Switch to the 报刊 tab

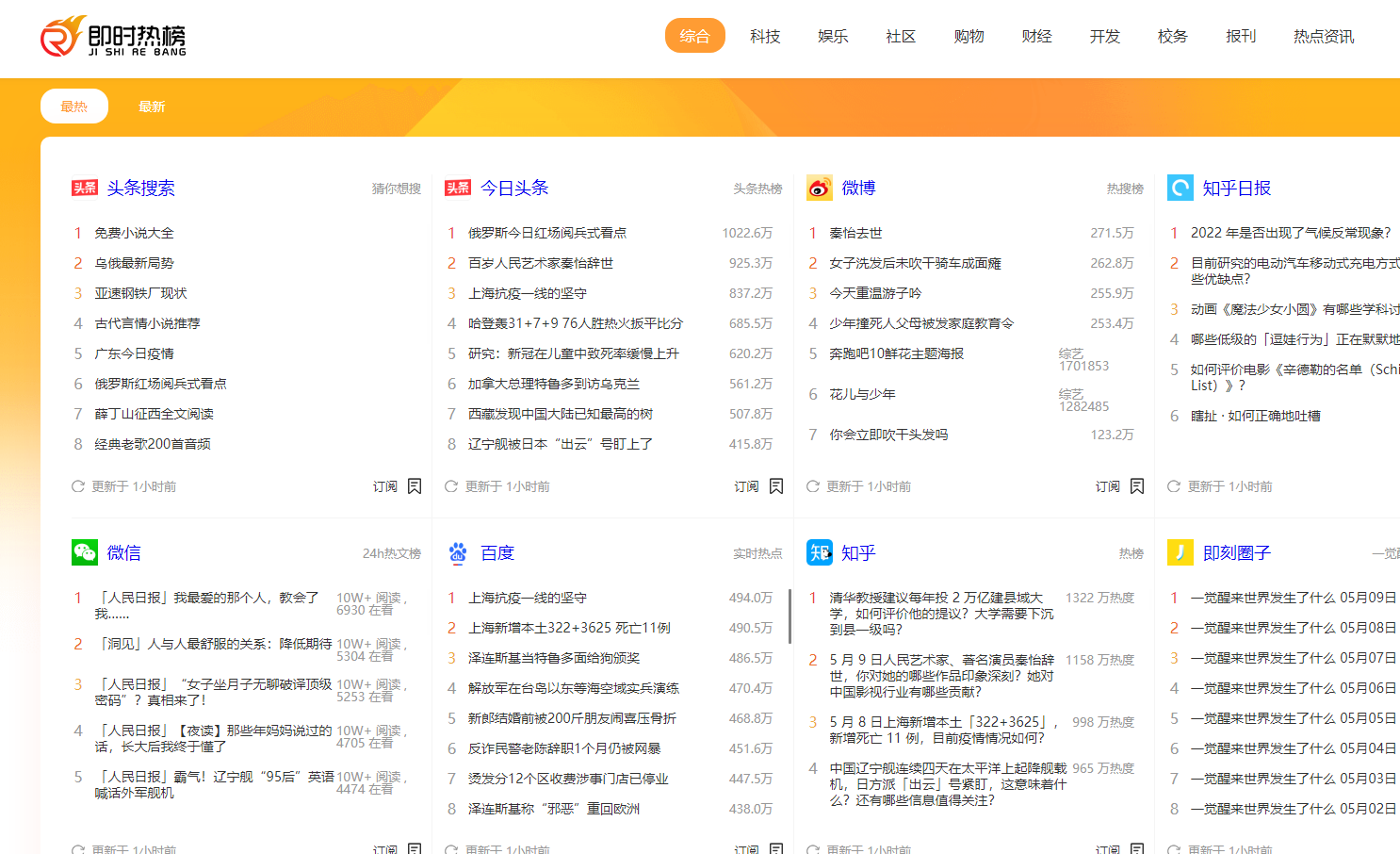point(1241,36)
